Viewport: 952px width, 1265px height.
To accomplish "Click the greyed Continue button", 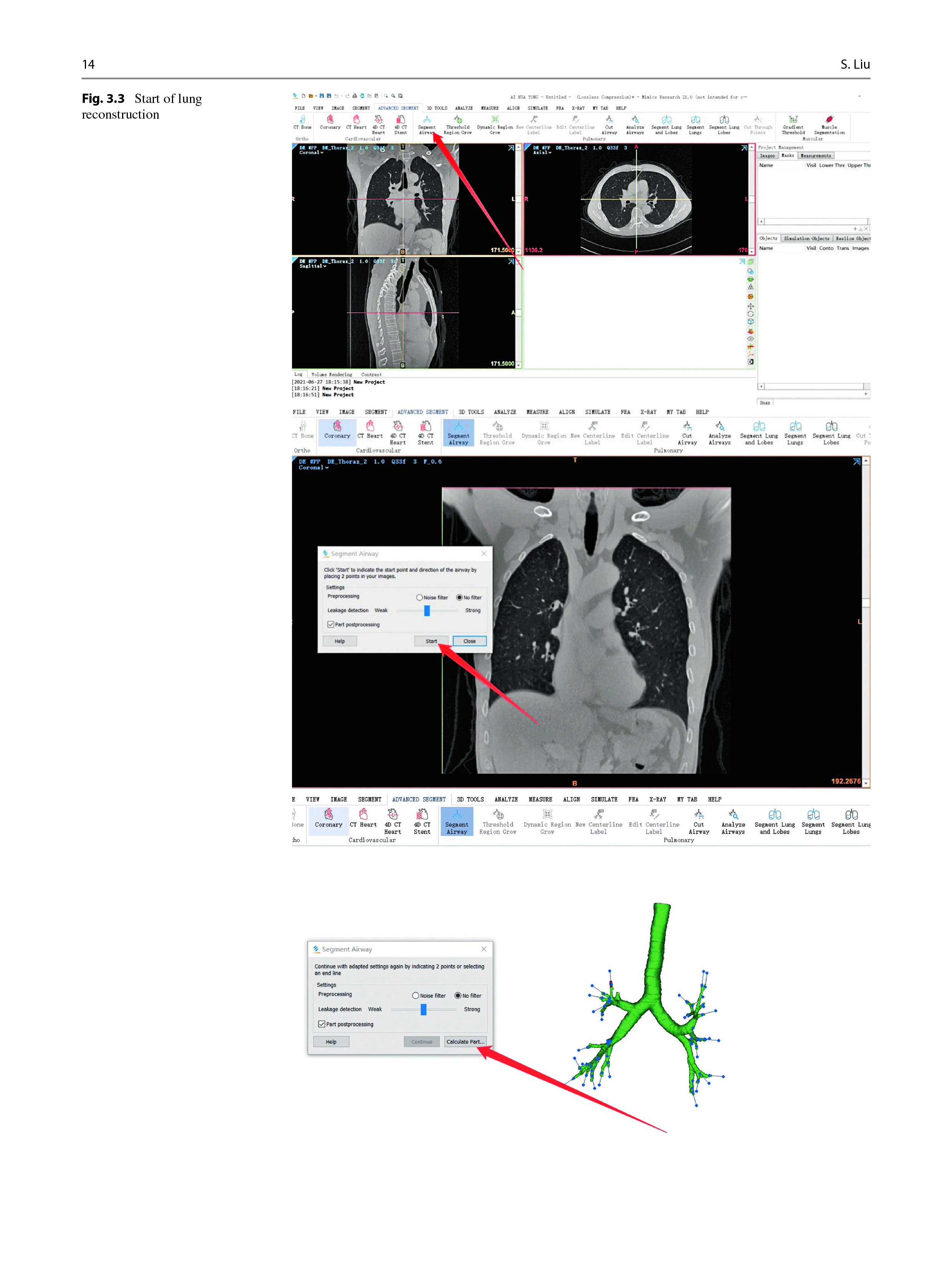I will (421, 1042).
